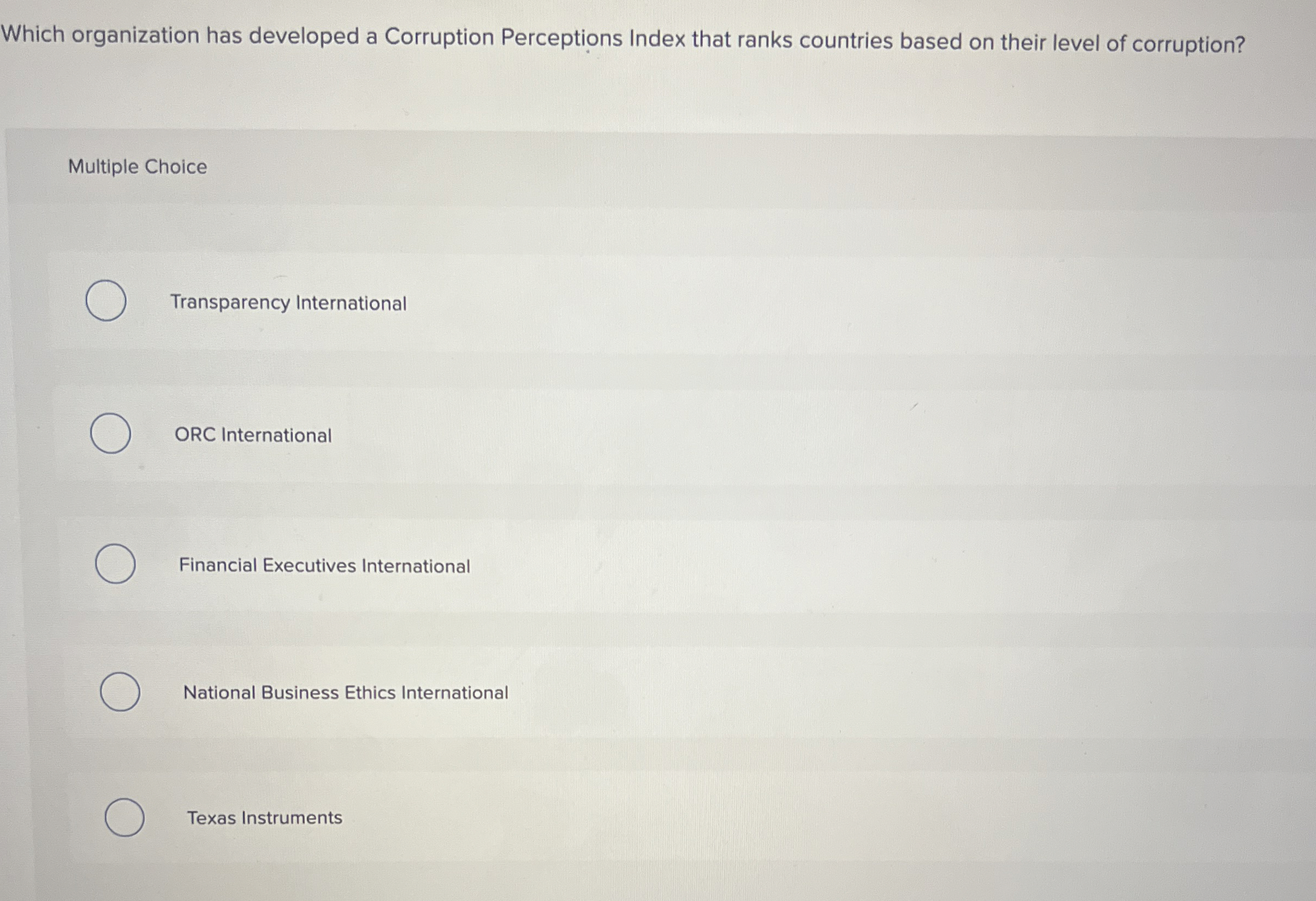This screenshot has height=901, width=1316.
Task: Select the ORC International radio button
Action: click(x=111, y=434)
